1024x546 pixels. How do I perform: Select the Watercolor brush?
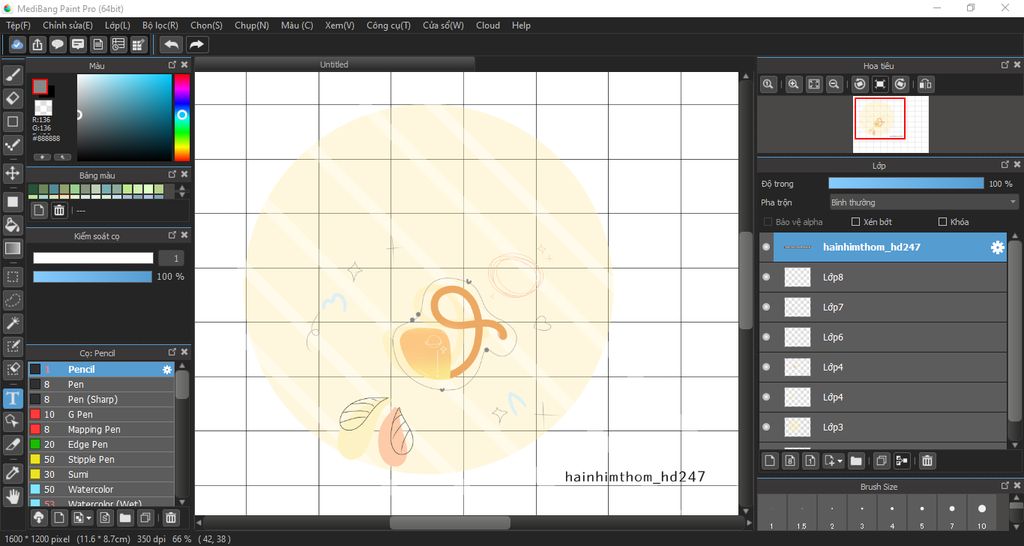pyautogui.click(x=101, y=489)
